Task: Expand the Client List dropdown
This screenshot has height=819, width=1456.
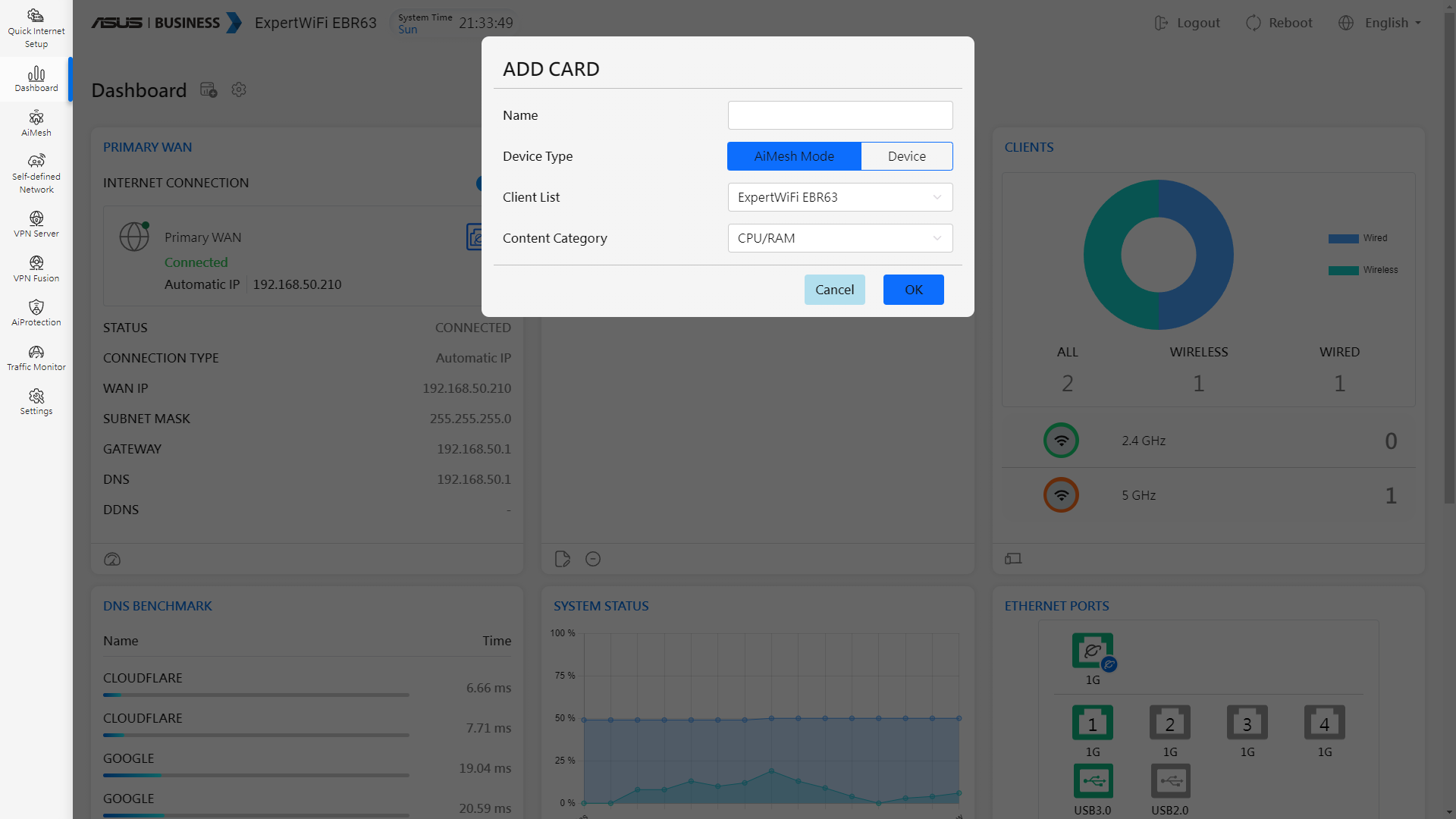Action: pos(839,197)
